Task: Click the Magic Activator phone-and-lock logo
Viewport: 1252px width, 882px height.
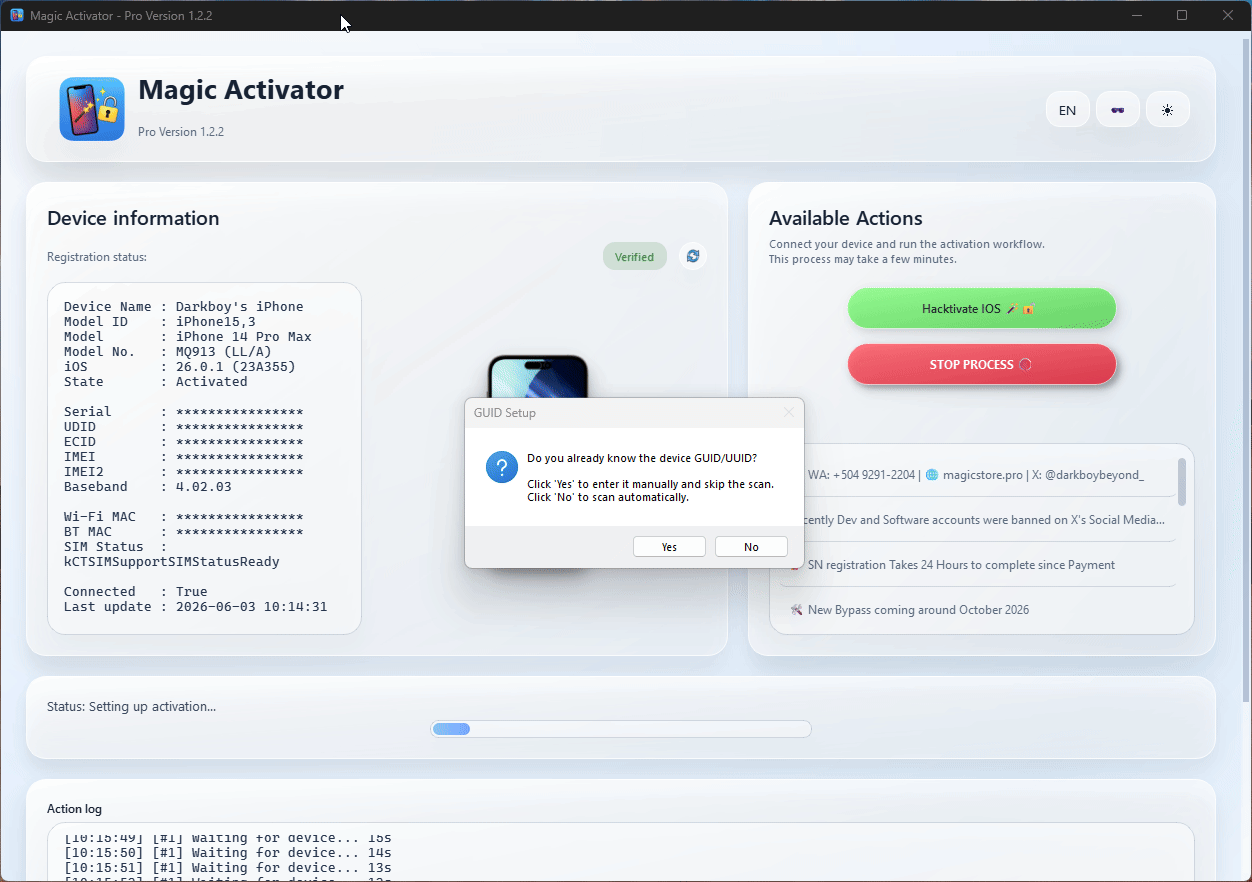Action: [x=92, y=109]
